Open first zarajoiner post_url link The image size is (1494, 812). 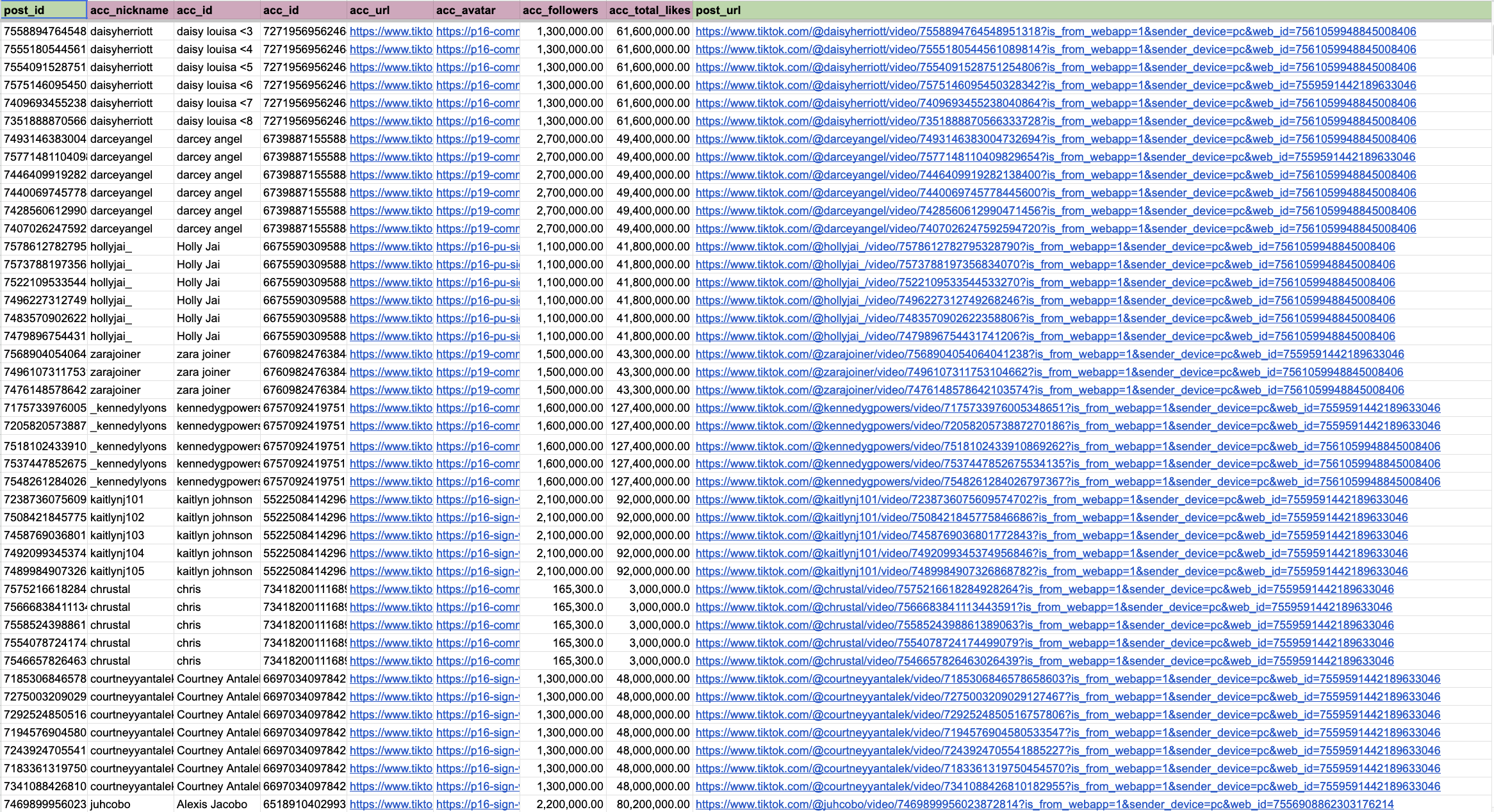tap(1049, 354)
